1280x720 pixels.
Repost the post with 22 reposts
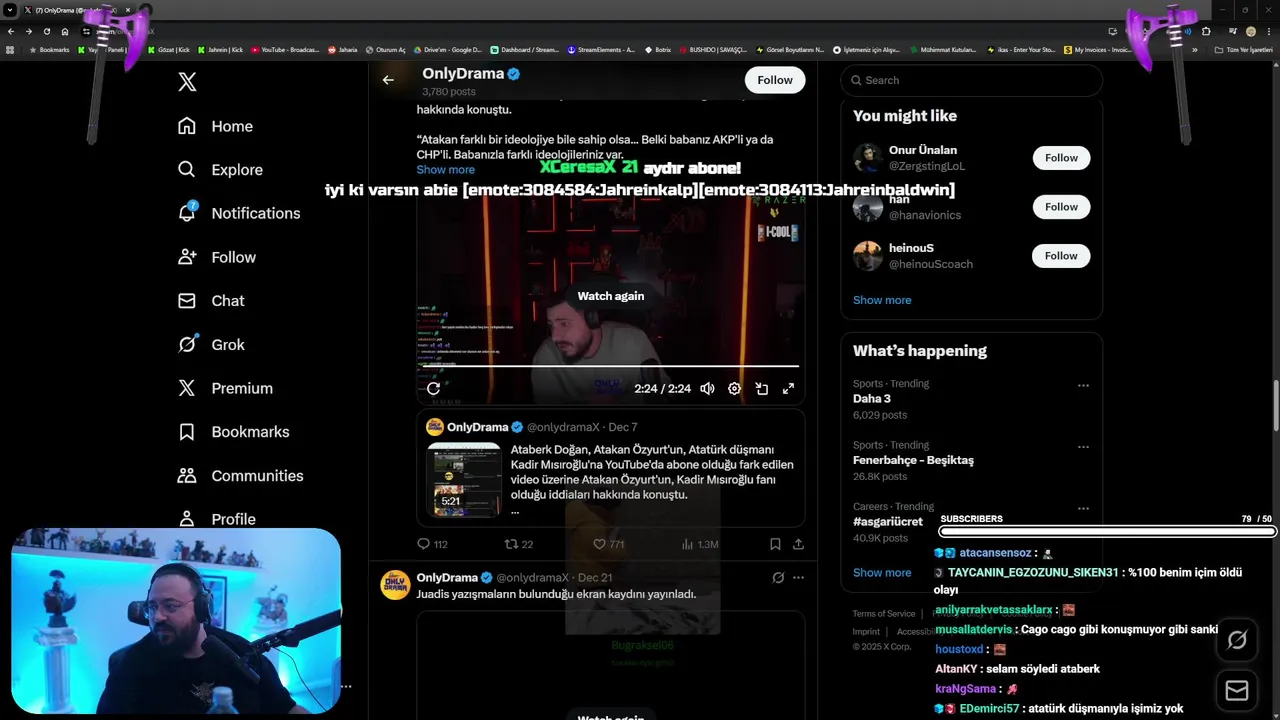point(518,544)
